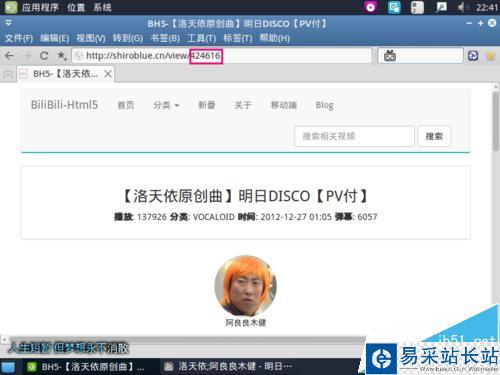The width and height of the screenshot is (500, 375).
Task: Open the 编辑(E) menu
Action: click(x=55, y=38)
